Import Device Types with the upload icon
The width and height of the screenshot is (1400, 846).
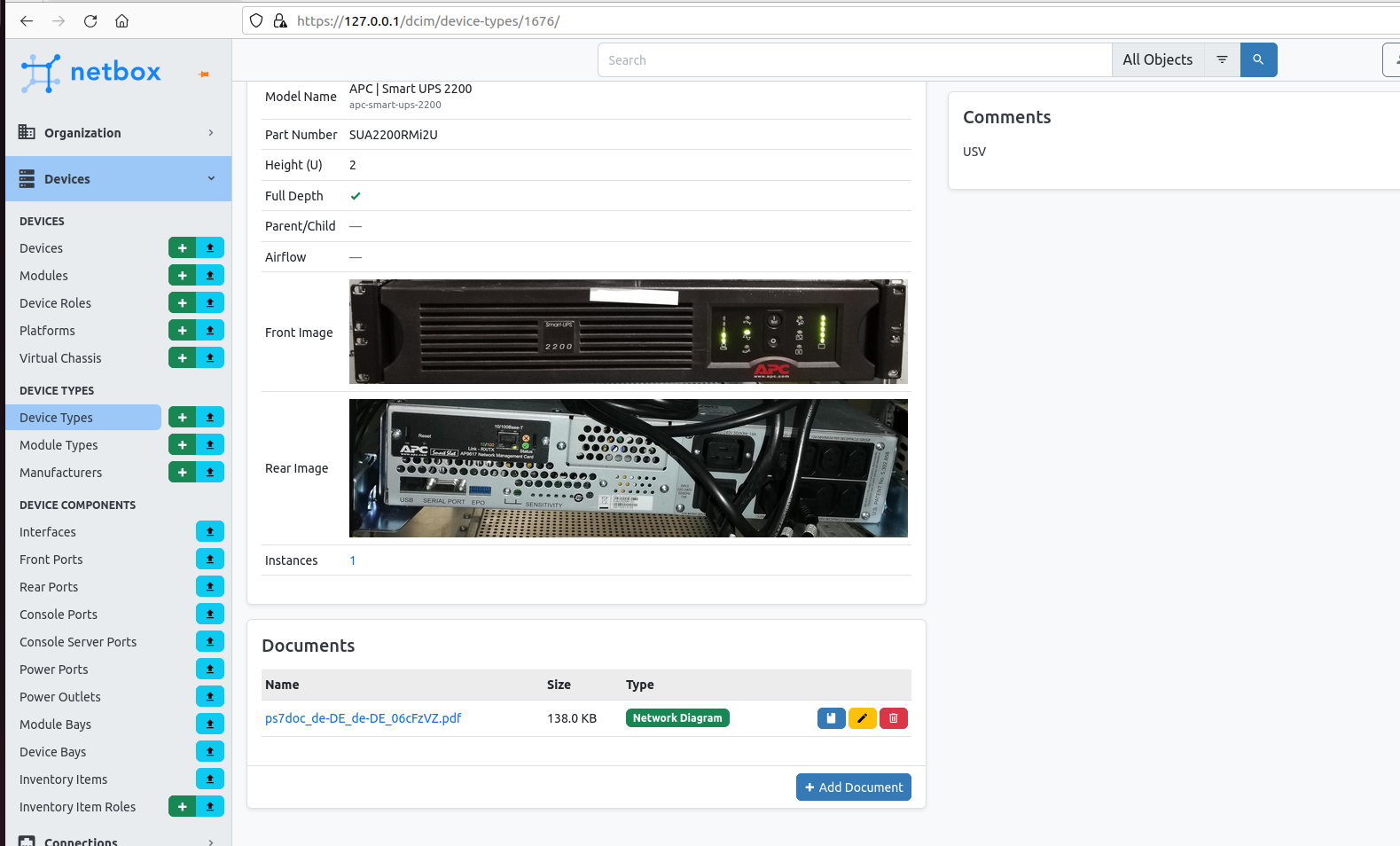210,418
